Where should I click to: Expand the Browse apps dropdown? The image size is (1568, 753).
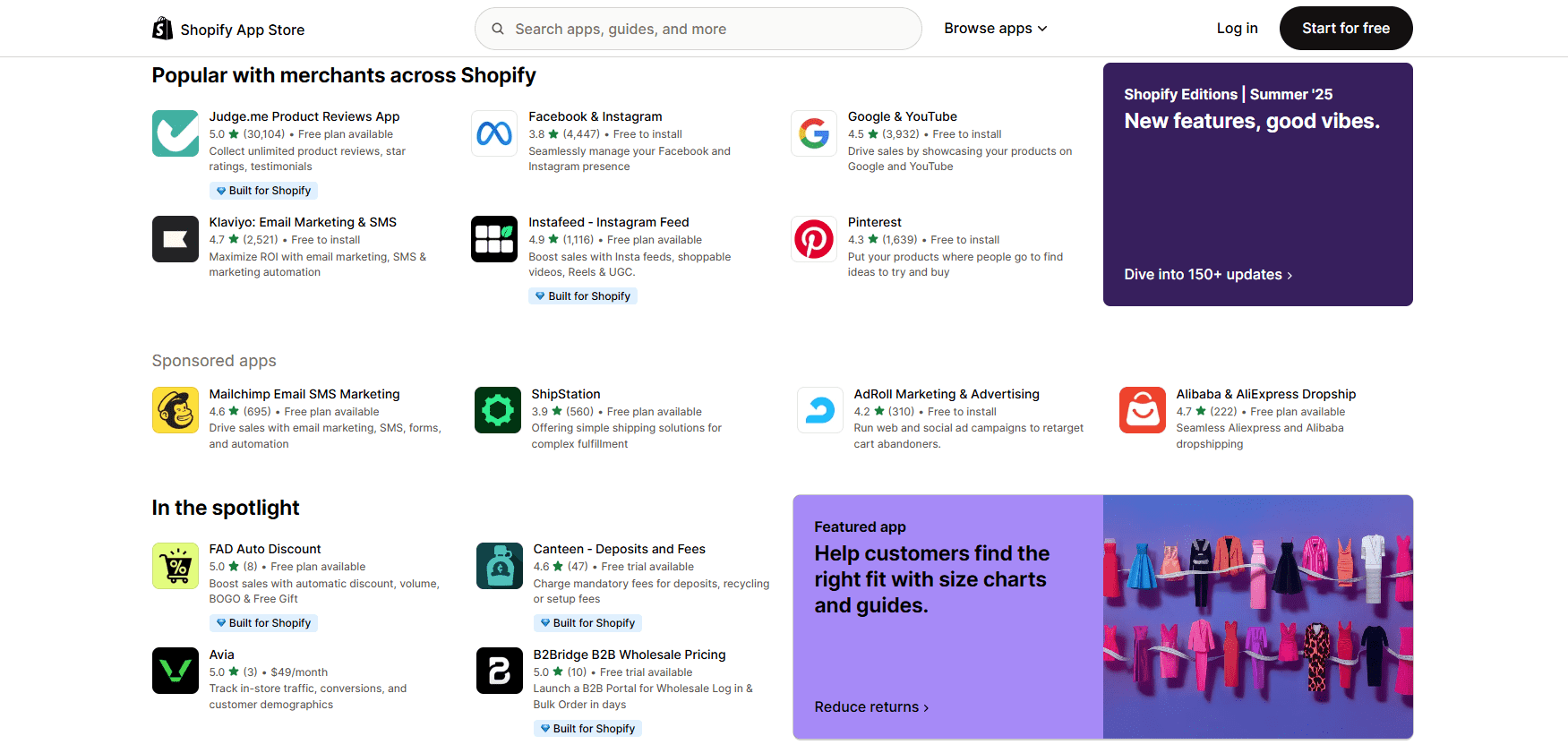995,29
